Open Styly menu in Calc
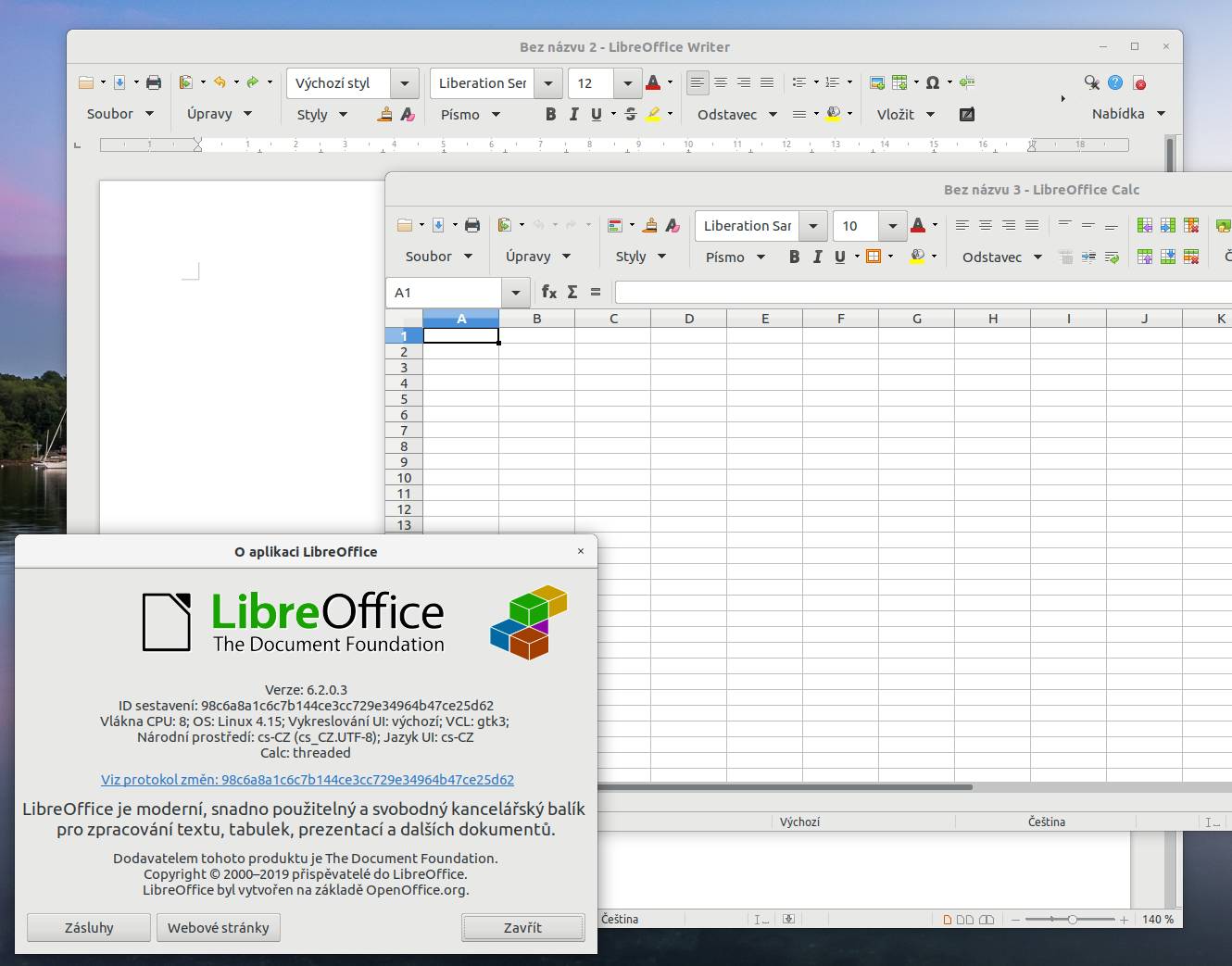This screenshot has height=966, width=1232. [x=641, y=256]
